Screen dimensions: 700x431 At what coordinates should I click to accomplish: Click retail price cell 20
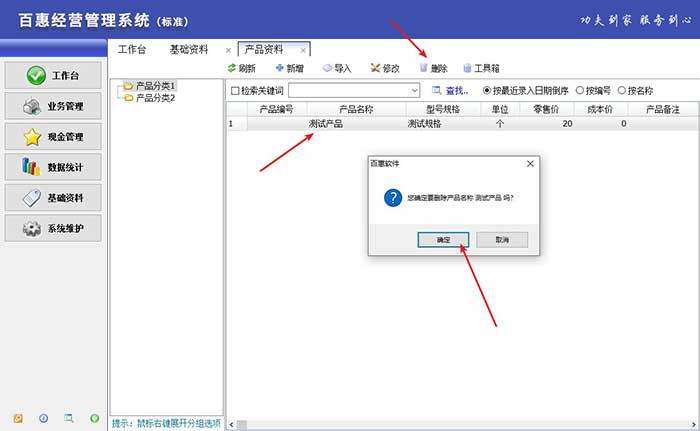click(547, 124)
